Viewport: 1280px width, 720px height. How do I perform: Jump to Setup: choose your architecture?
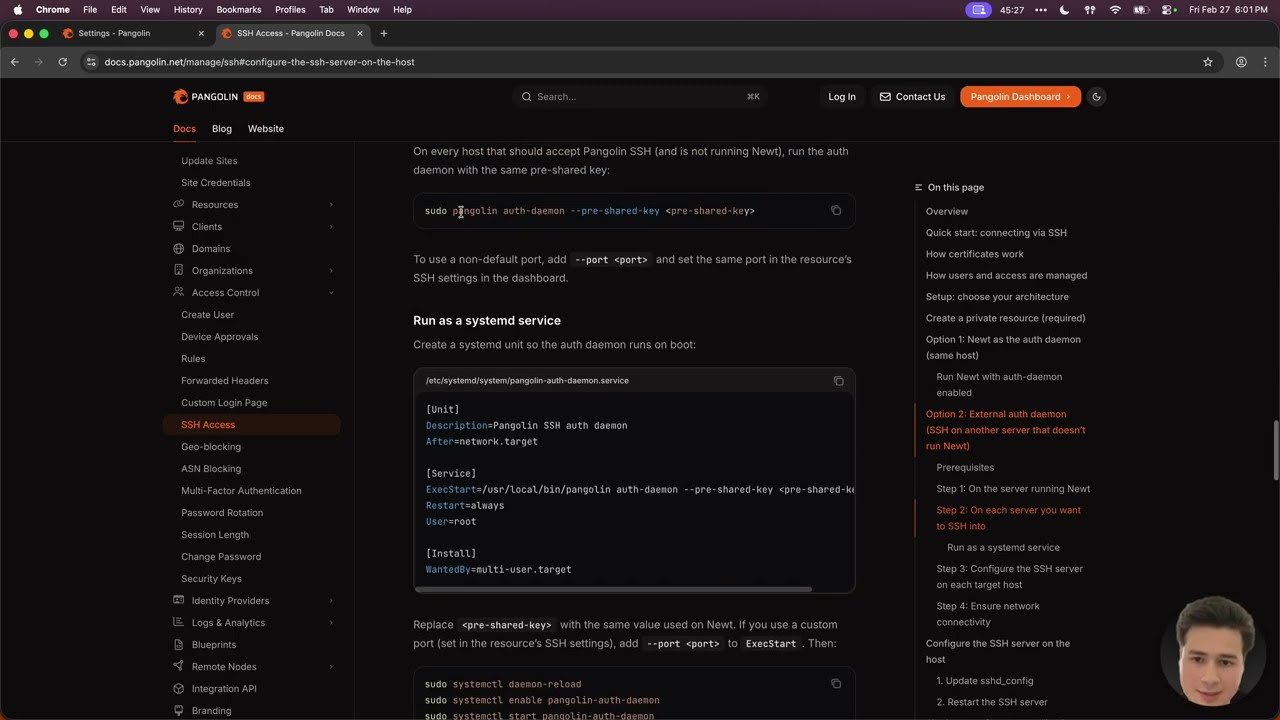click(997, 297)
